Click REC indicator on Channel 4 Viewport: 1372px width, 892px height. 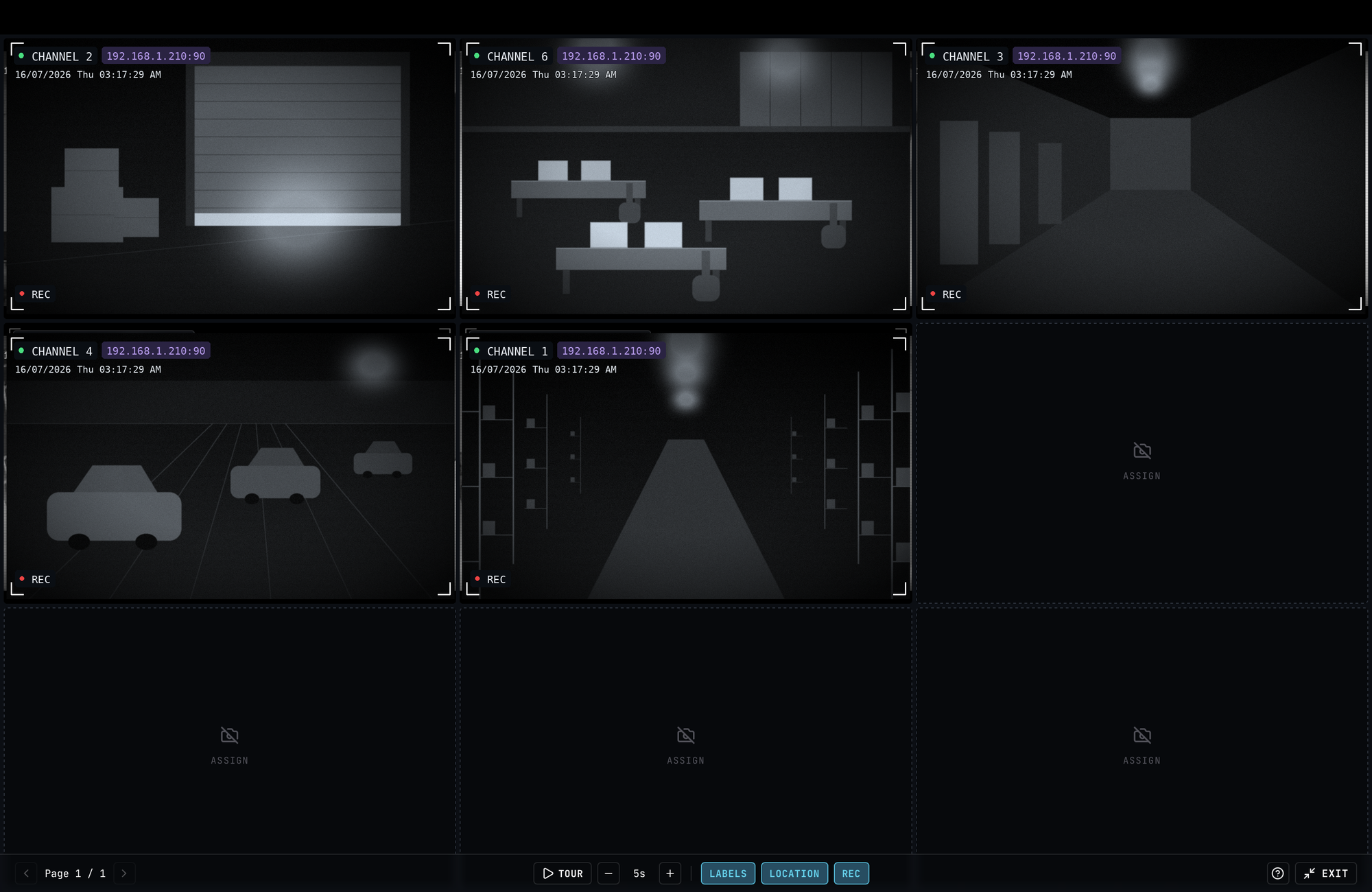34,580
